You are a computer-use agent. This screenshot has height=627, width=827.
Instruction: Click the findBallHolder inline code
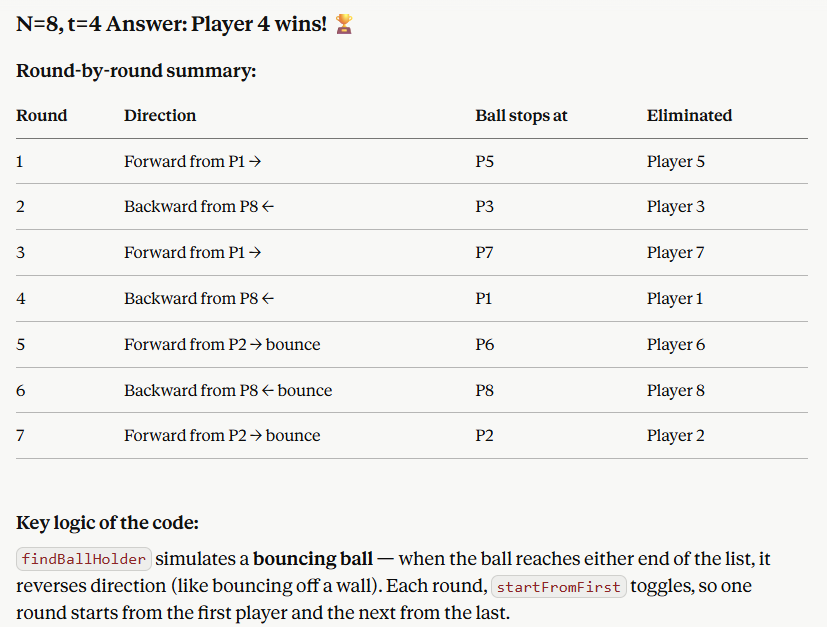tap(84, 559)
